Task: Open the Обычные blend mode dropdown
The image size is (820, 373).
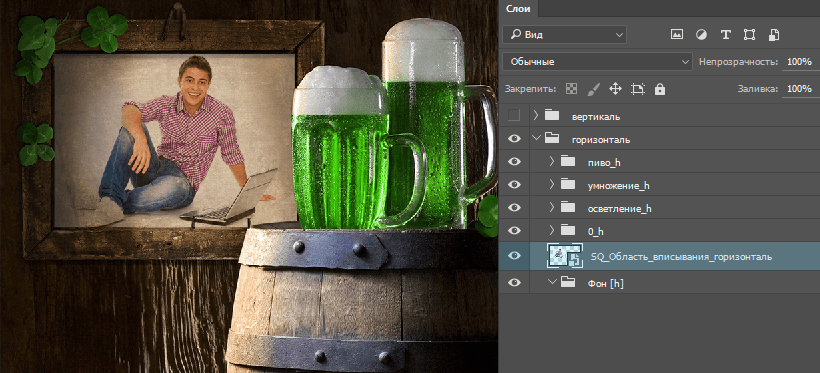Action: [x=597, y=62]
